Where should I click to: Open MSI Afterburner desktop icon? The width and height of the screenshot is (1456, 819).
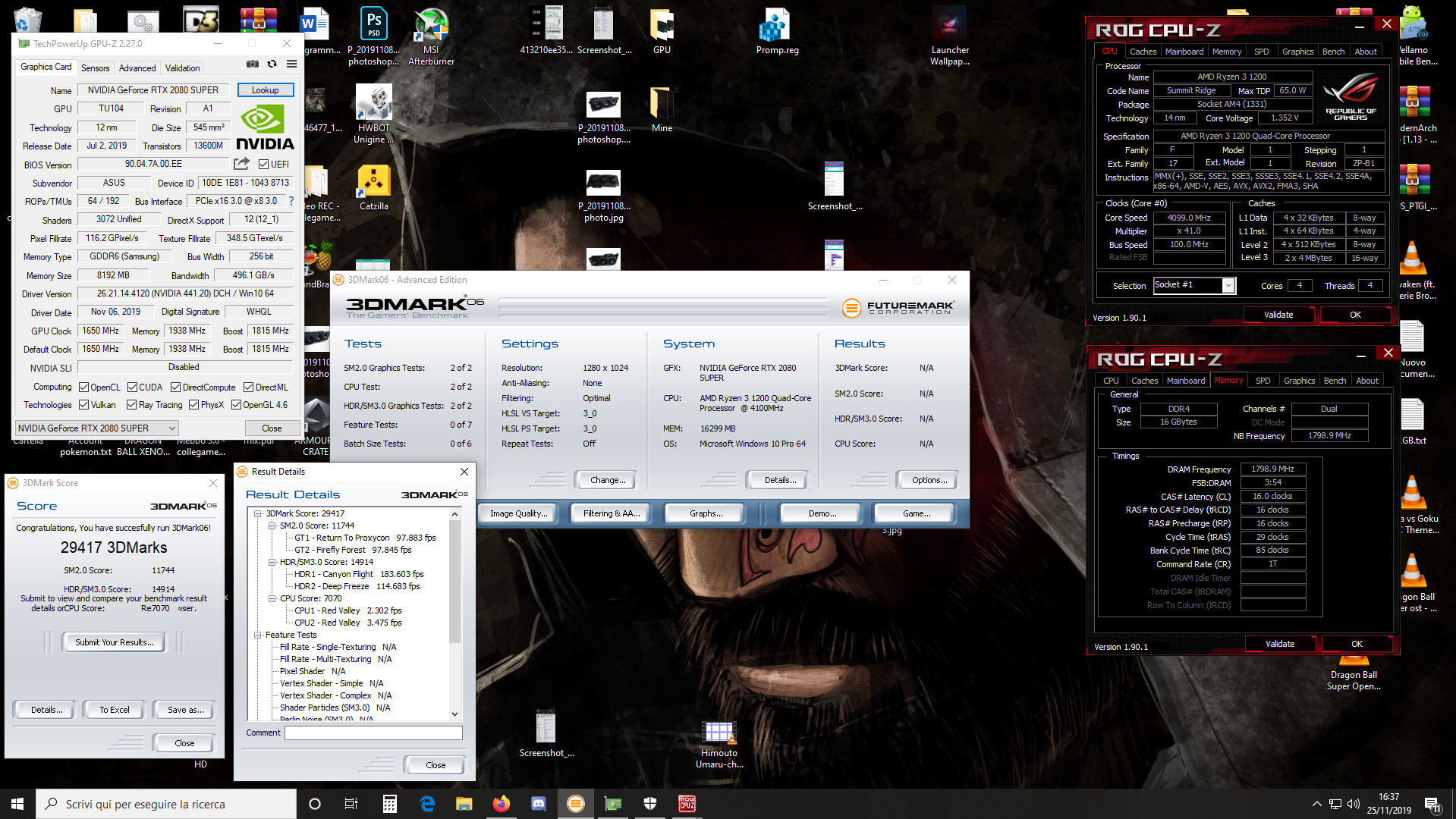(x=431, y=36)
